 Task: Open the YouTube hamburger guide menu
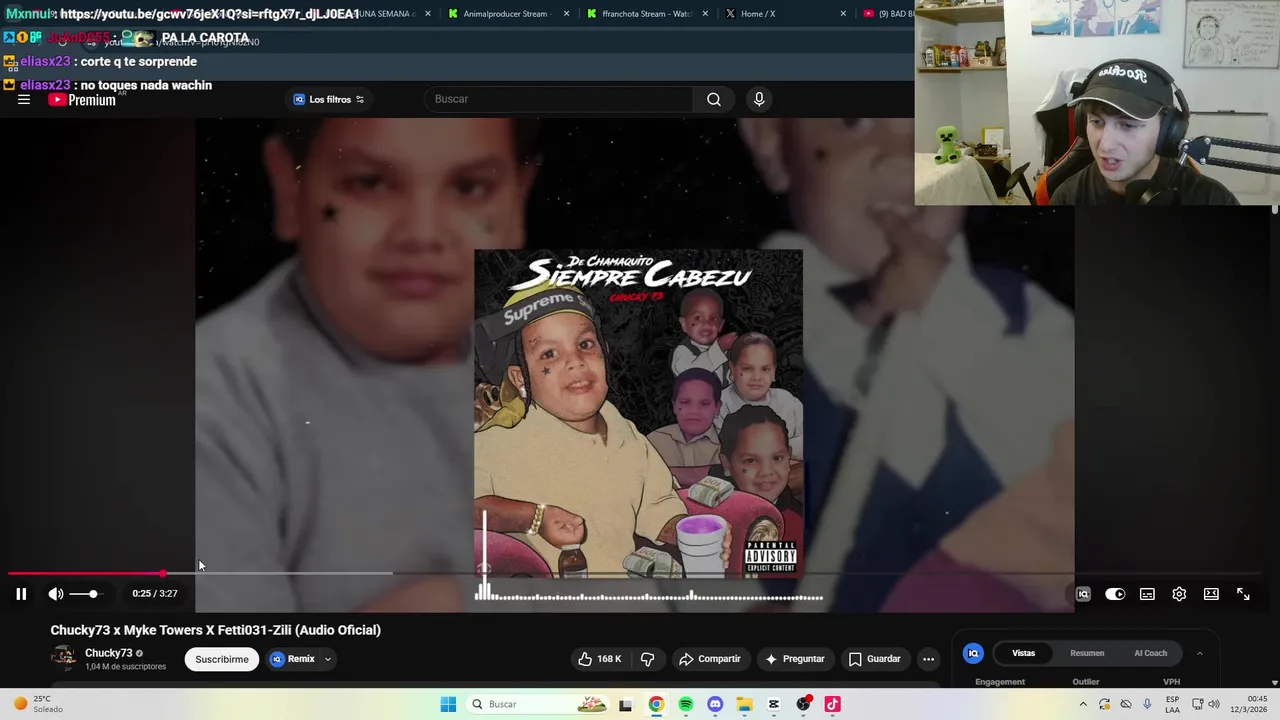[24, 99]
